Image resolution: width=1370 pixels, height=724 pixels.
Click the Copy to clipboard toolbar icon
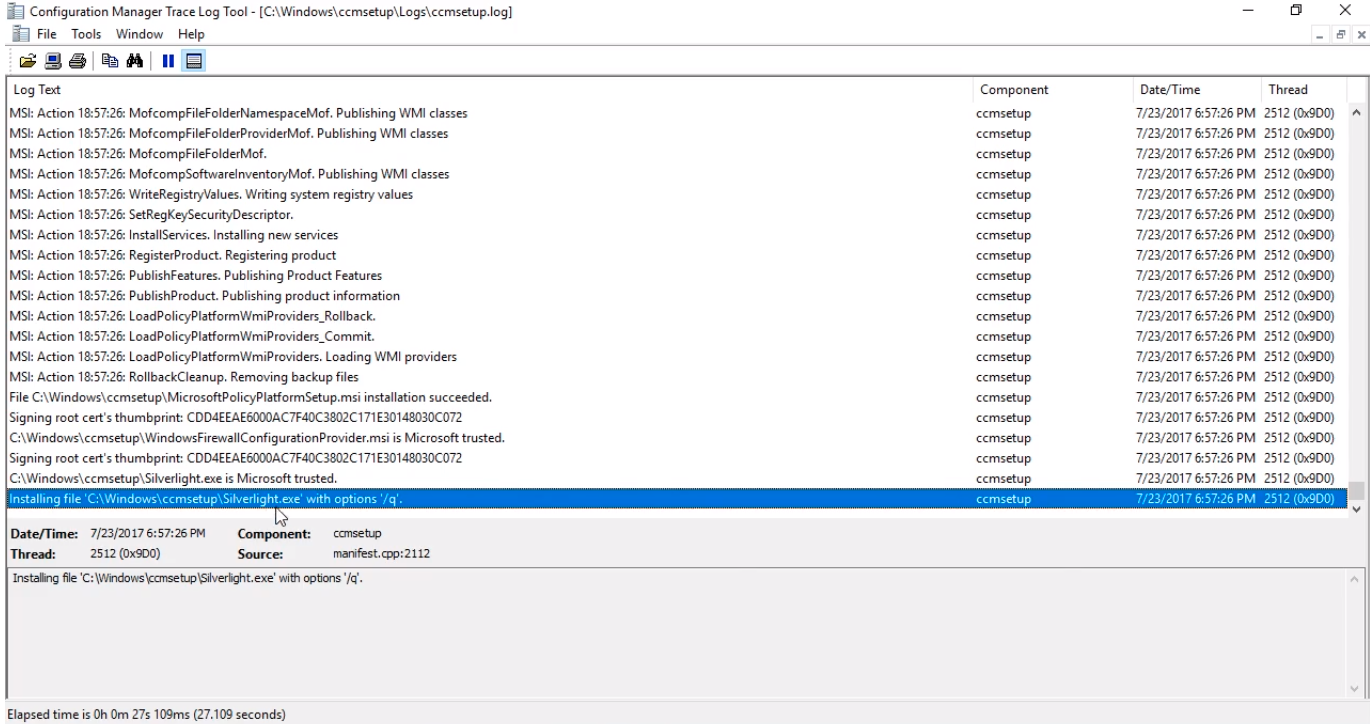(110, 61)
